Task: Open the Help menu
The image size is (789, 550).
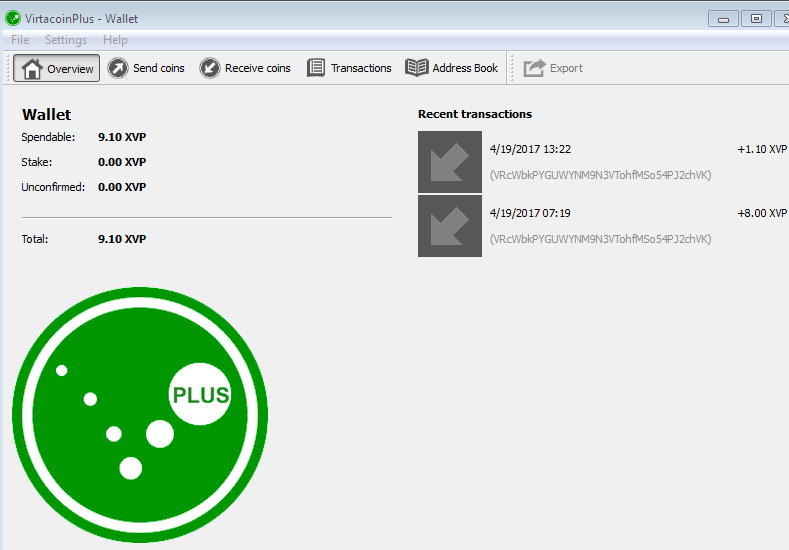Action: point(115,40)
